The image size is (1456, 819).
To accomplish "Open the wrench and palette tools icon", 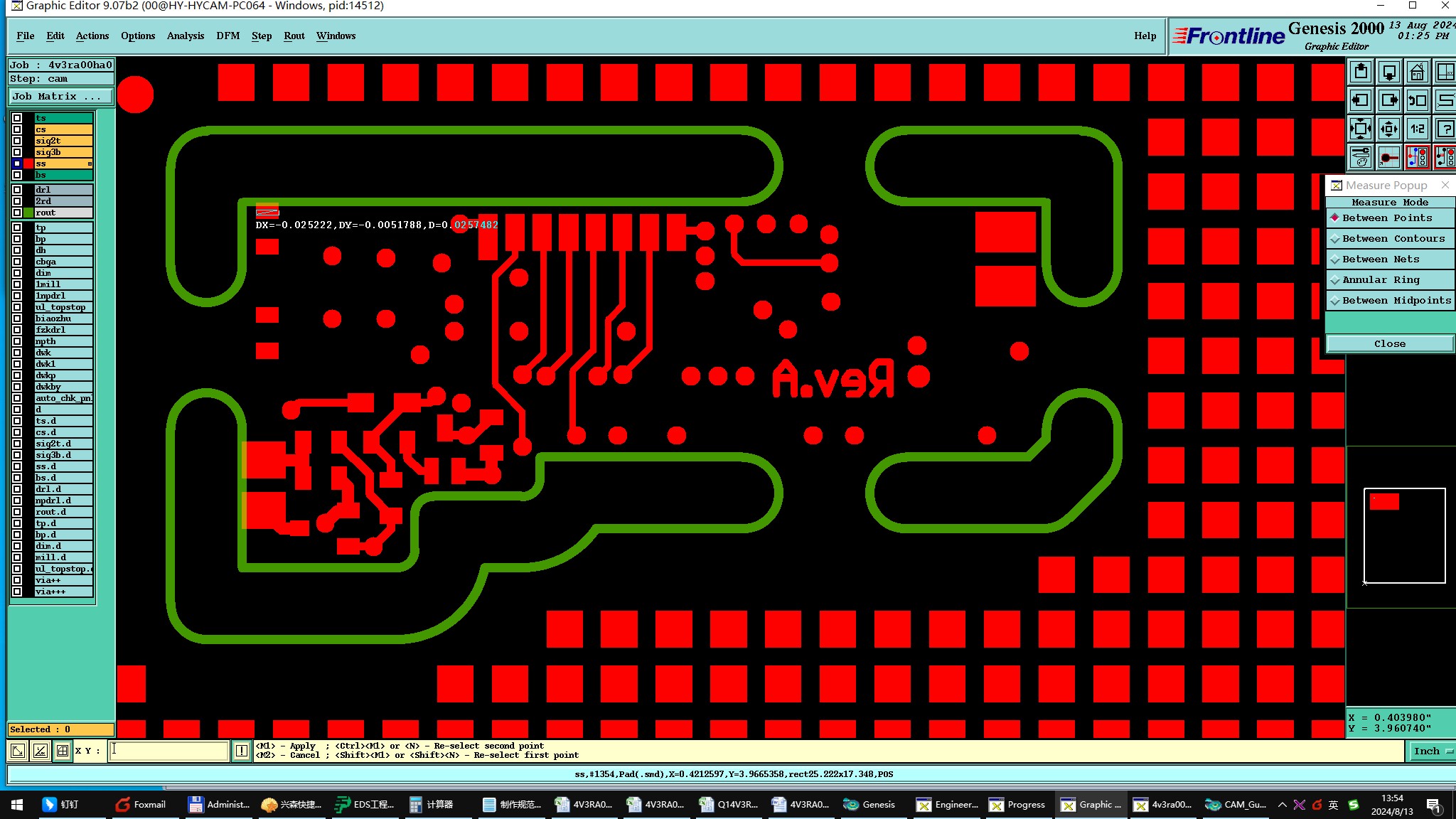I will point(1360,157).
